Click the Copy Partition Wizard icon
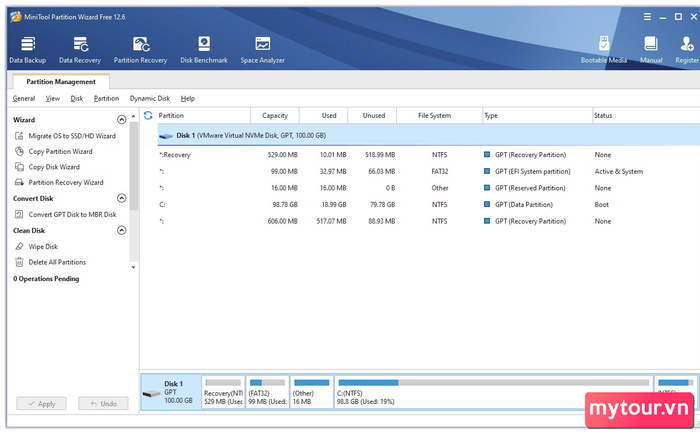 pos(19,151)
